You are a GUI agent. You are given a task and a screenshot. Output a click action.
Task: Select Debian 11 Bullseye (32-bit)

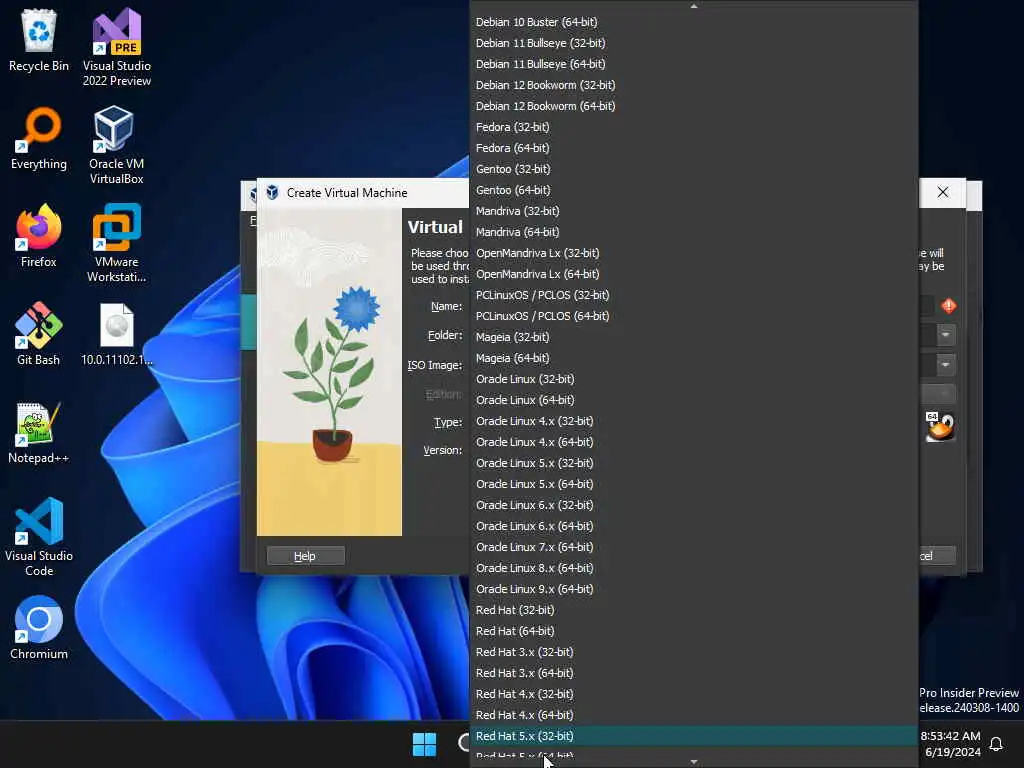[x=694, y=42]
